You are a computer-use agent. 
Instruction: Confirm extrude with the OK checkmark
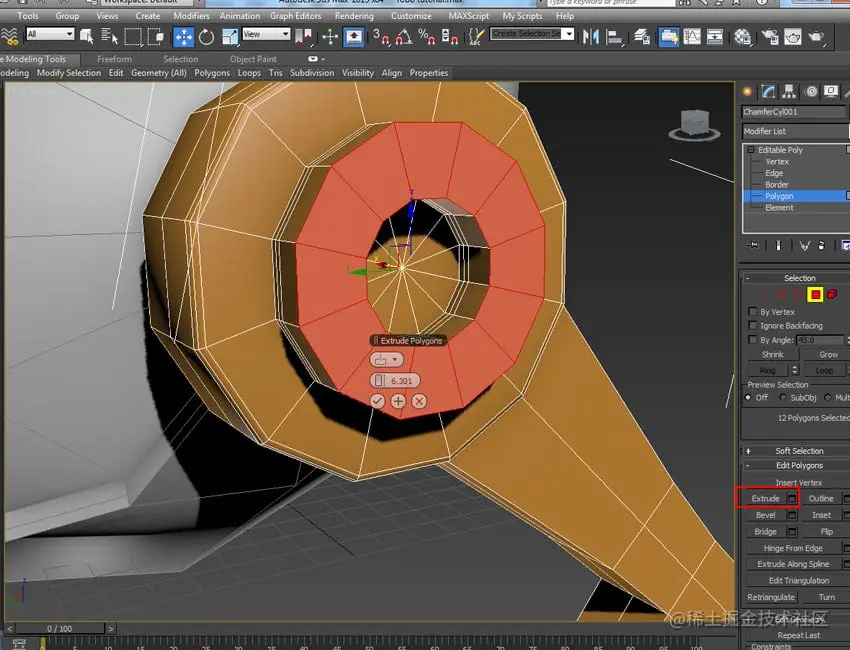point(377,400)
